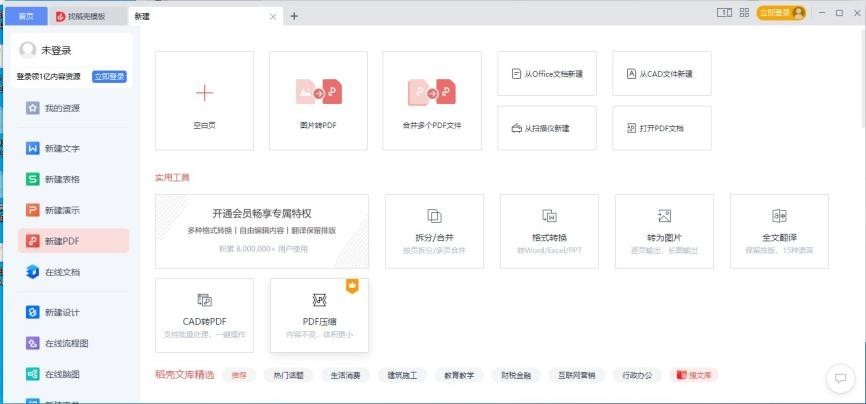Select the 教育教学 category tag
Image resolution: width=866 pixels, height=404 pixels.
pos(460,375)
